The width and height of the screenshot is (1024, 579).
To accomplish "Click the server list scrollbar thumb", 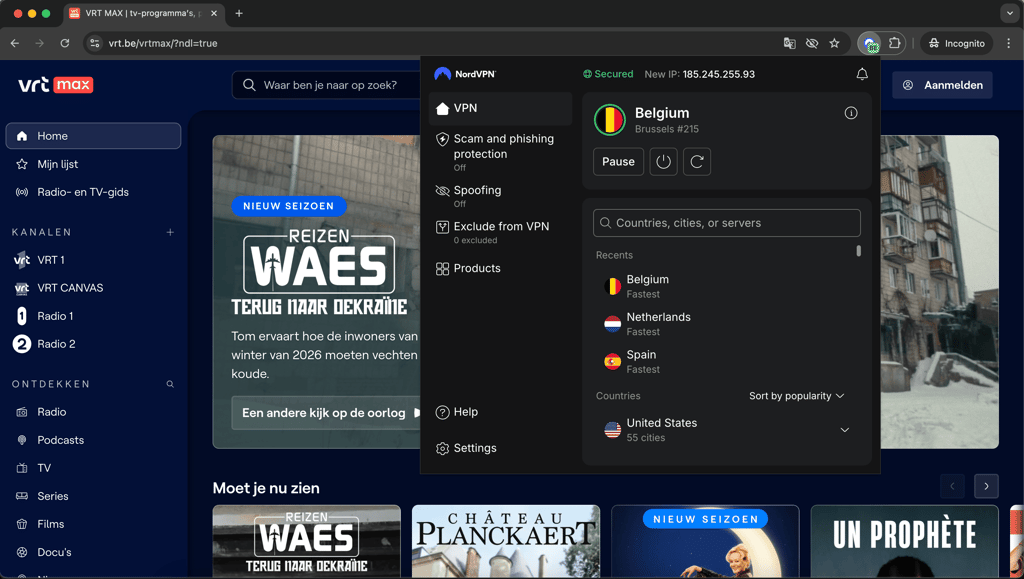I will [858, 251].
